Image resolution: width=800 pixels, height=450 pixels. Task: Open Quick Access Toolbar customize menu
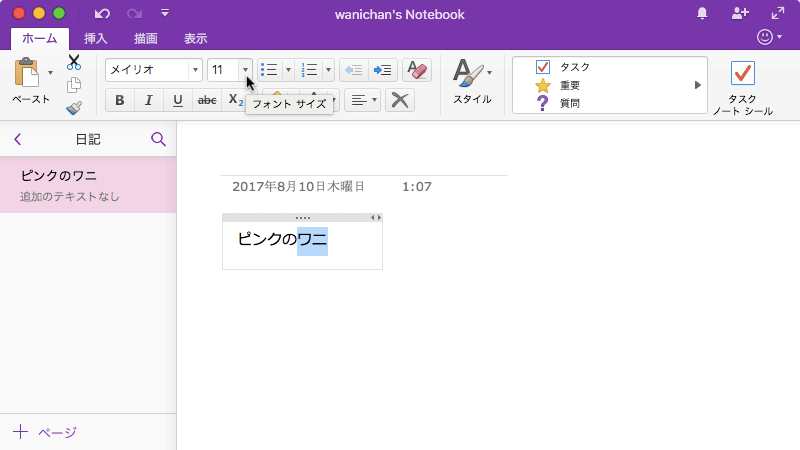165,13
